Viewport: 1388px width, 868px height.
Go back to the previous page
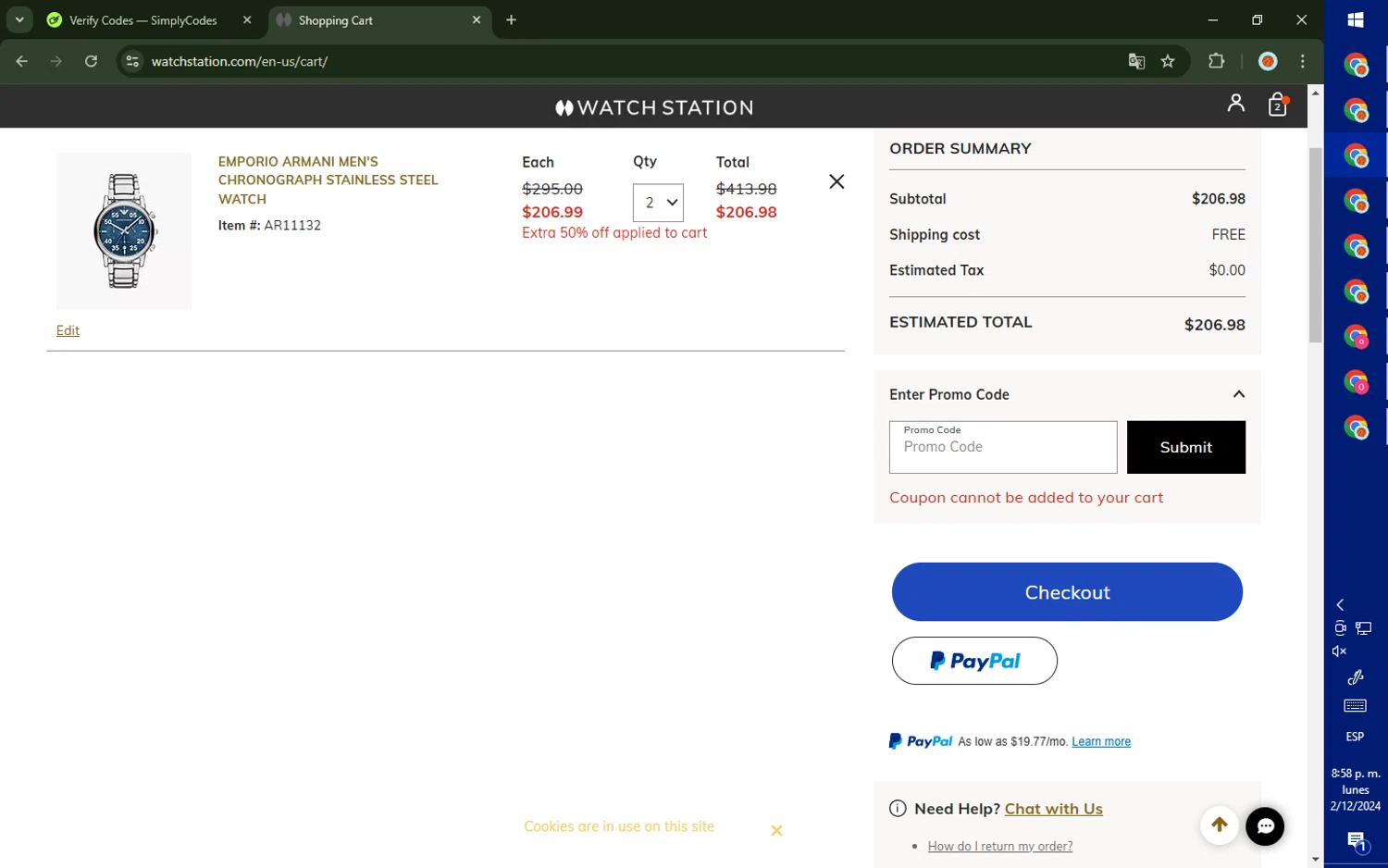point(22,61)
